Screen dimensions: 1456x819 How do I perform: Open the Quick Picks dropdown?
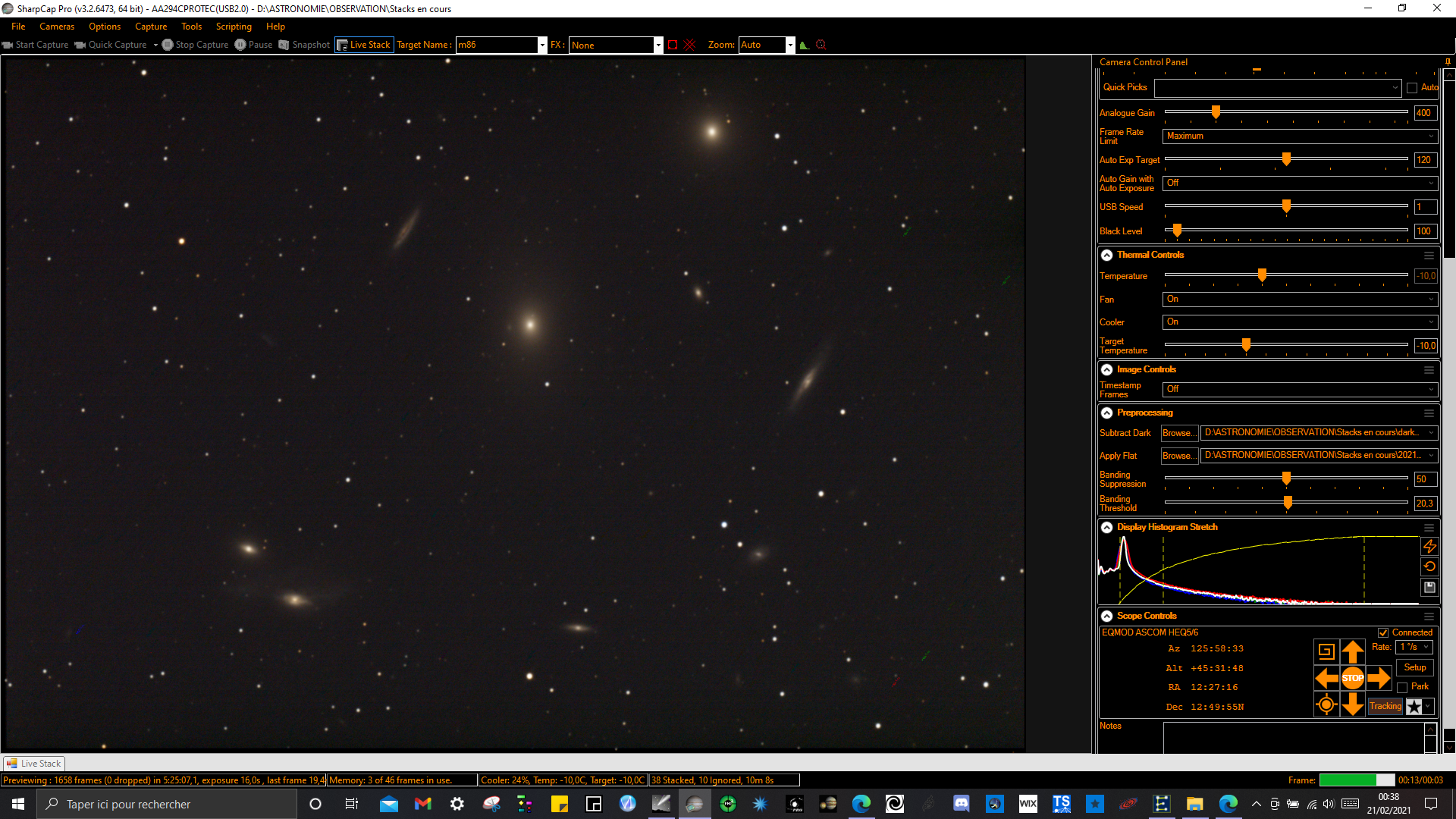tap(1278, 88)
